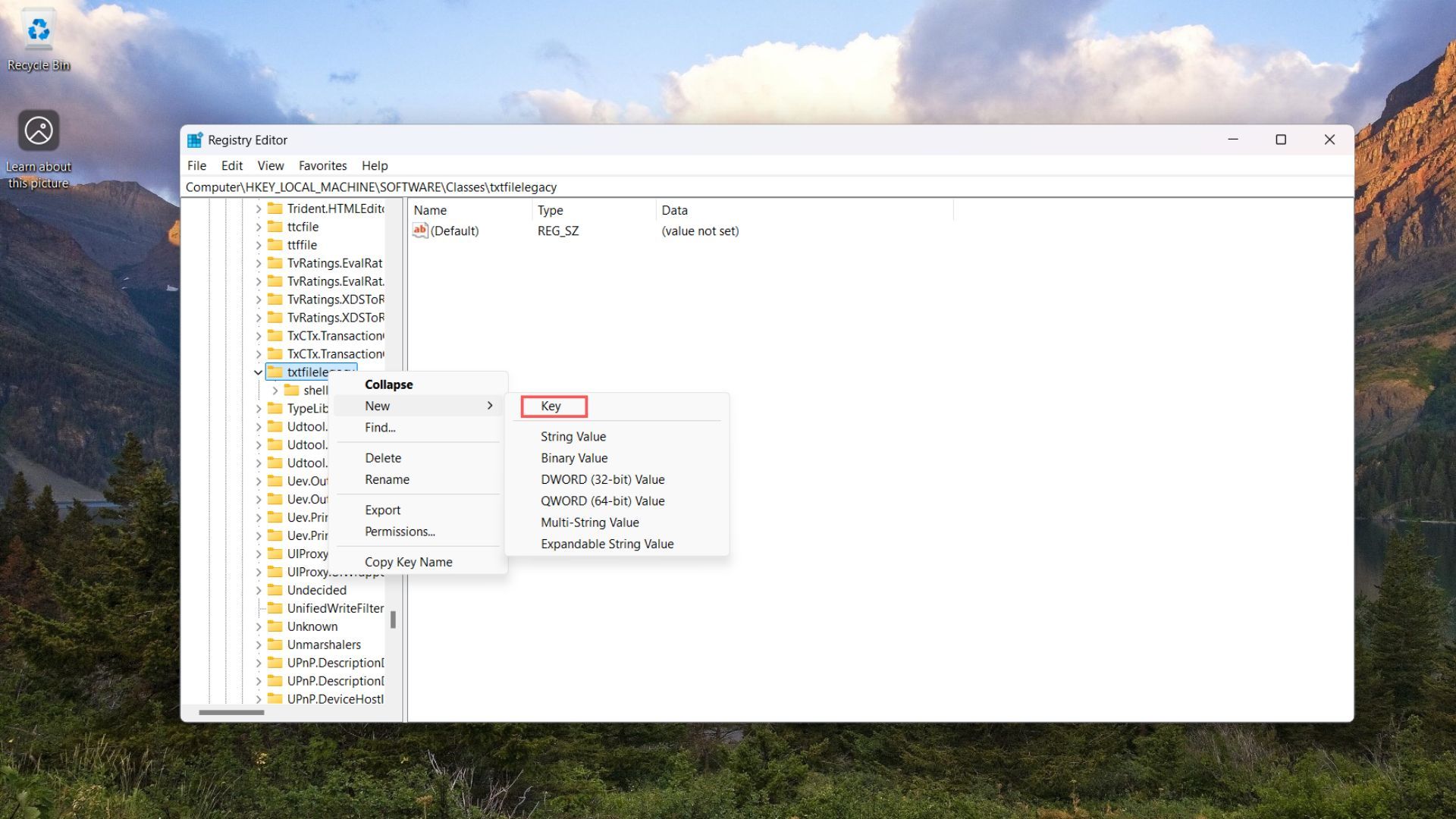Image resolution: width=1456 pixels, height=819 pixels.
Task: Open the File menu
Action: [196, 165]
